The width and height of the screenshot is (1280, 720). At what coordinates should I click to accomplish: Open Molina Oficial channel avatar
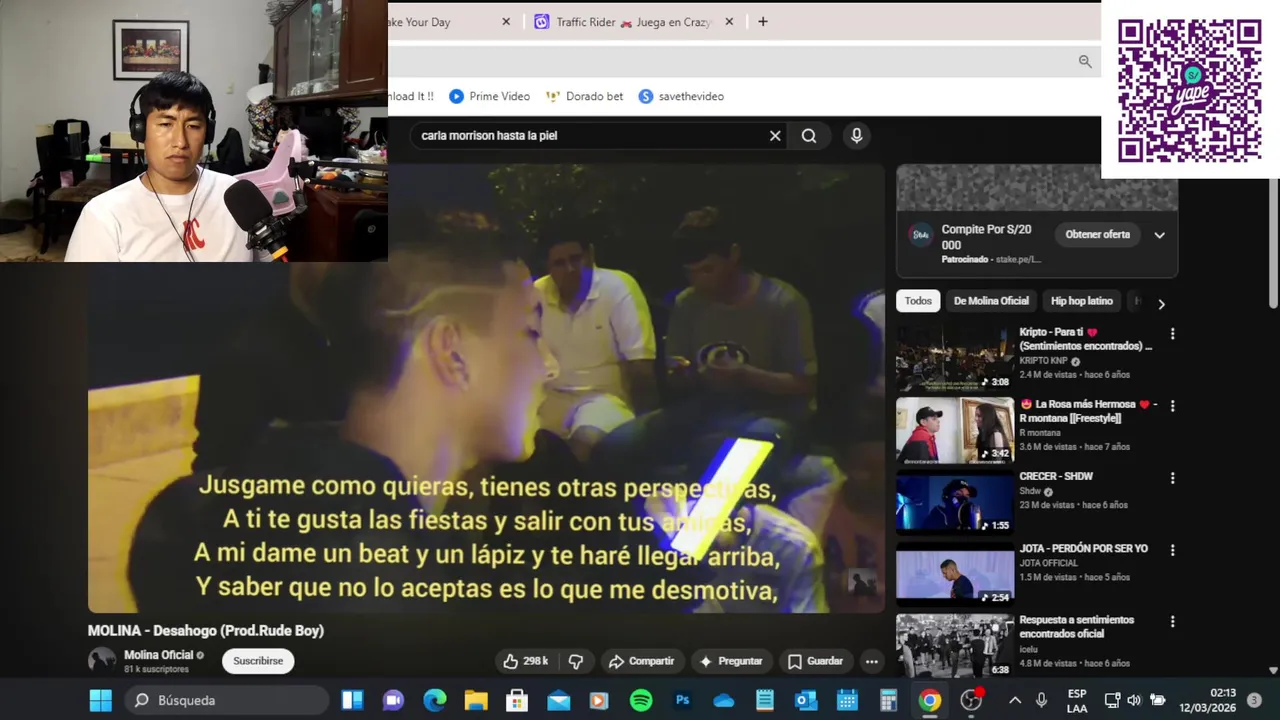102,660
